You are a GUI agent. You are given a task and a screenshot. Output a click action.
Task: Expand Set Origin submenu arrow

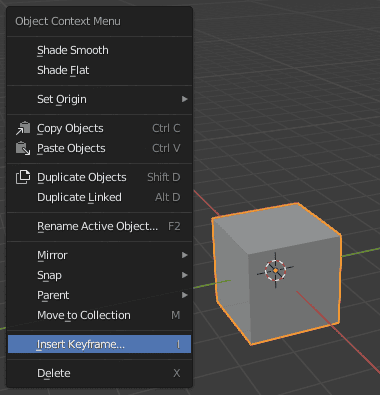184,99
